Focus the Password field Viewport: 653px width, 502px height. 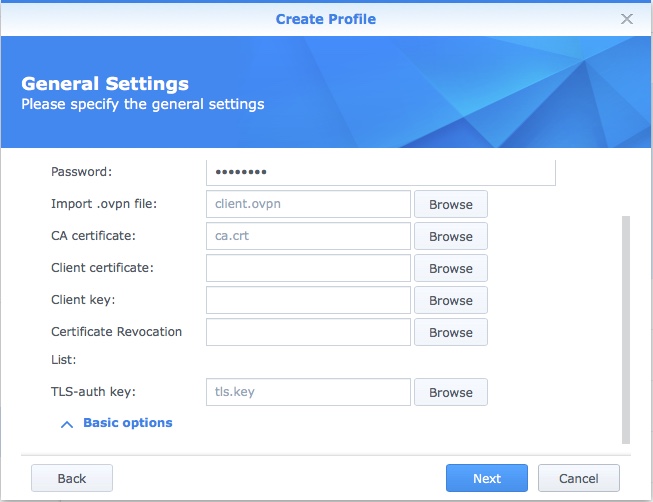coord(380,172)
